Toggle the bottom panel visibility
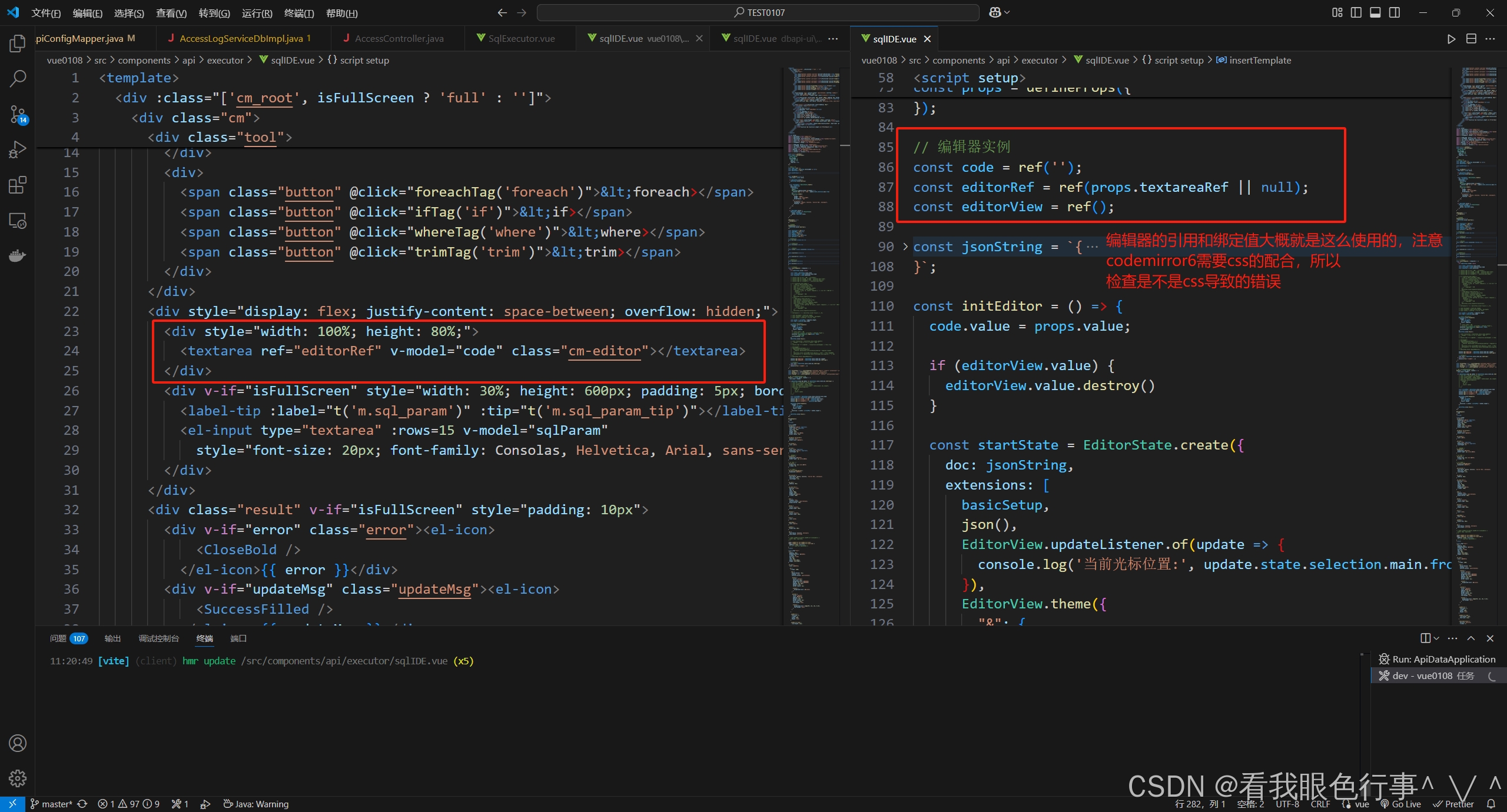Viewport: 1507px width, 812px height. 1376,12
